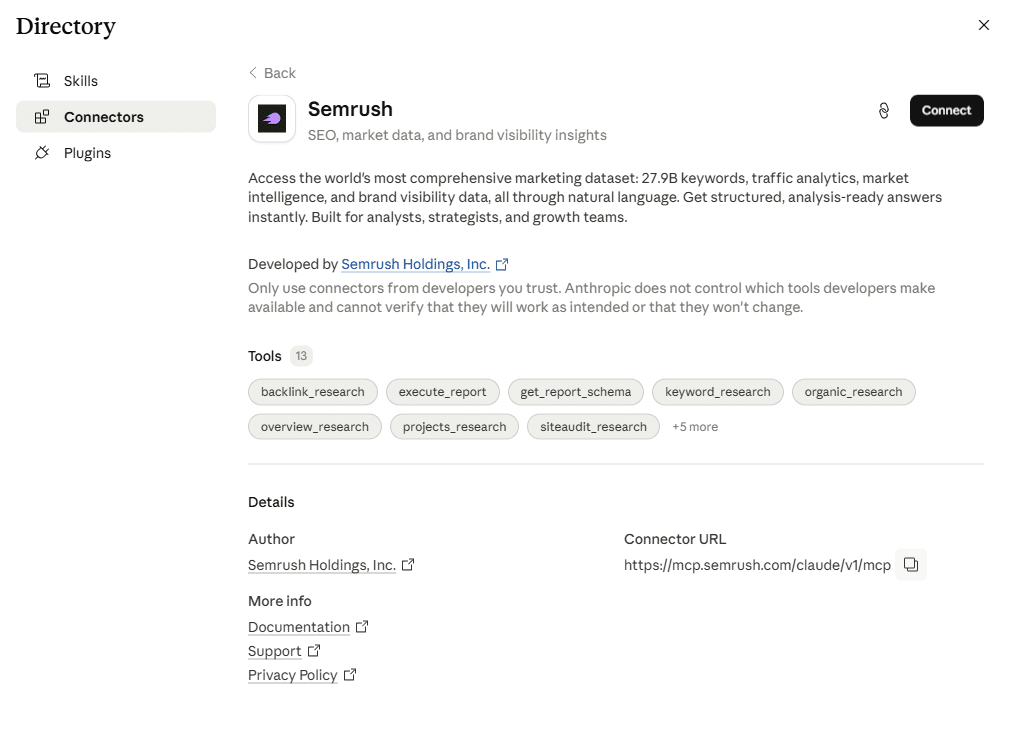1012x731 pixels.
Task: Click external link icon after 'Developed by' link
Action: tap(501, 264)
